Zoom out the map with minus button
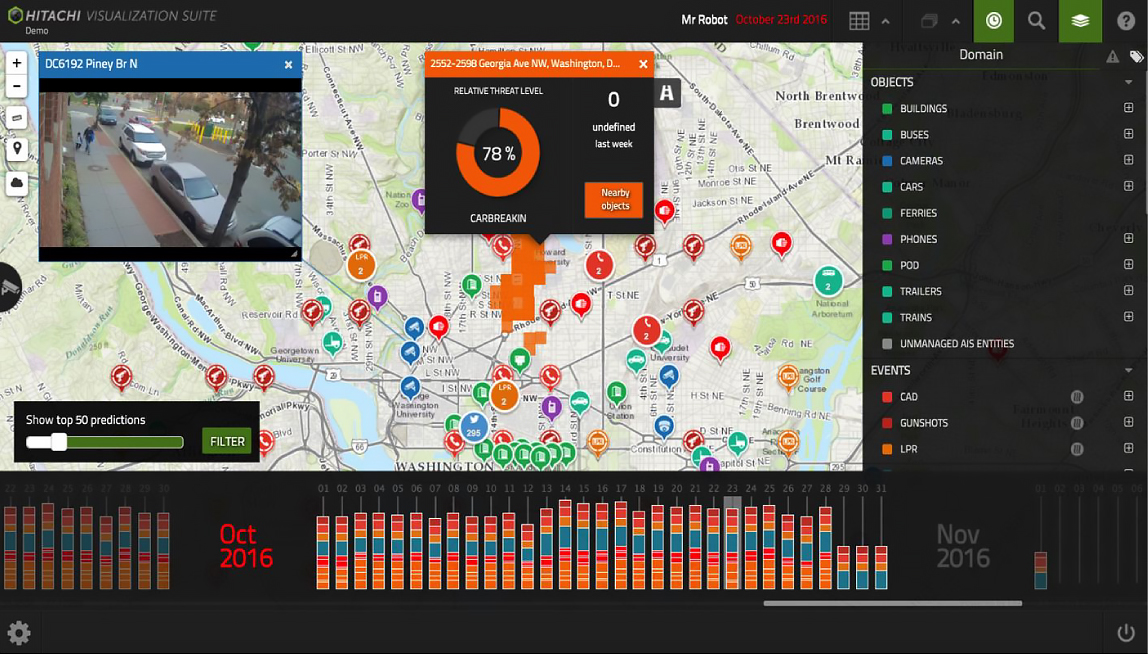 click(17, 86)
